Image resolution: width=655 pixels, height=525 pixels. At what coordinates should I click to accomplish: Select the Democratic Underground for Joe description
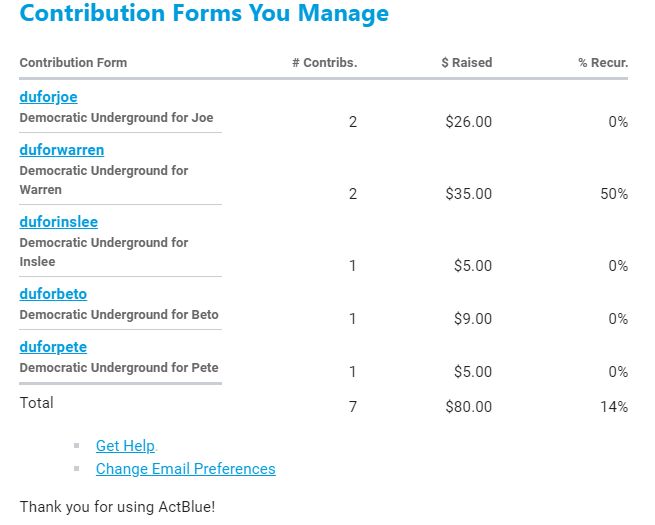point(116,118)
